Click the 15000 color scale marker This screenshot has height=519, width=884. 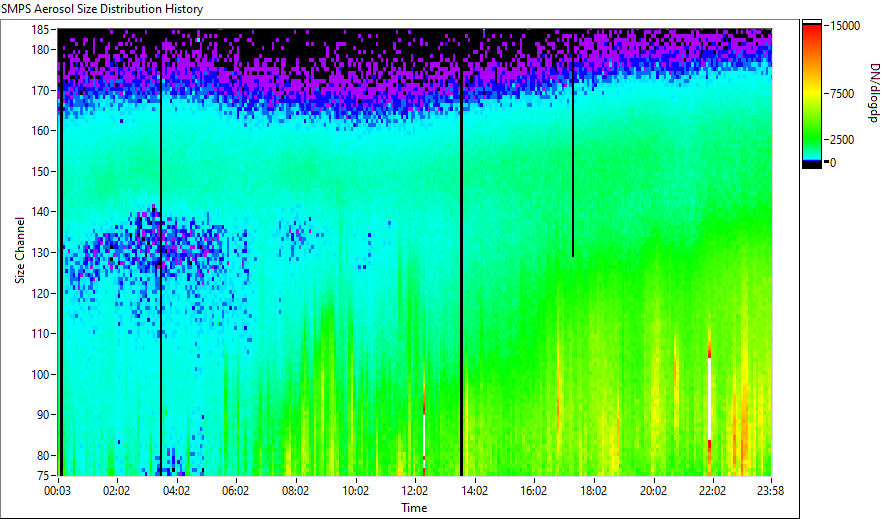pyautogui.click(x=845, y=25)
